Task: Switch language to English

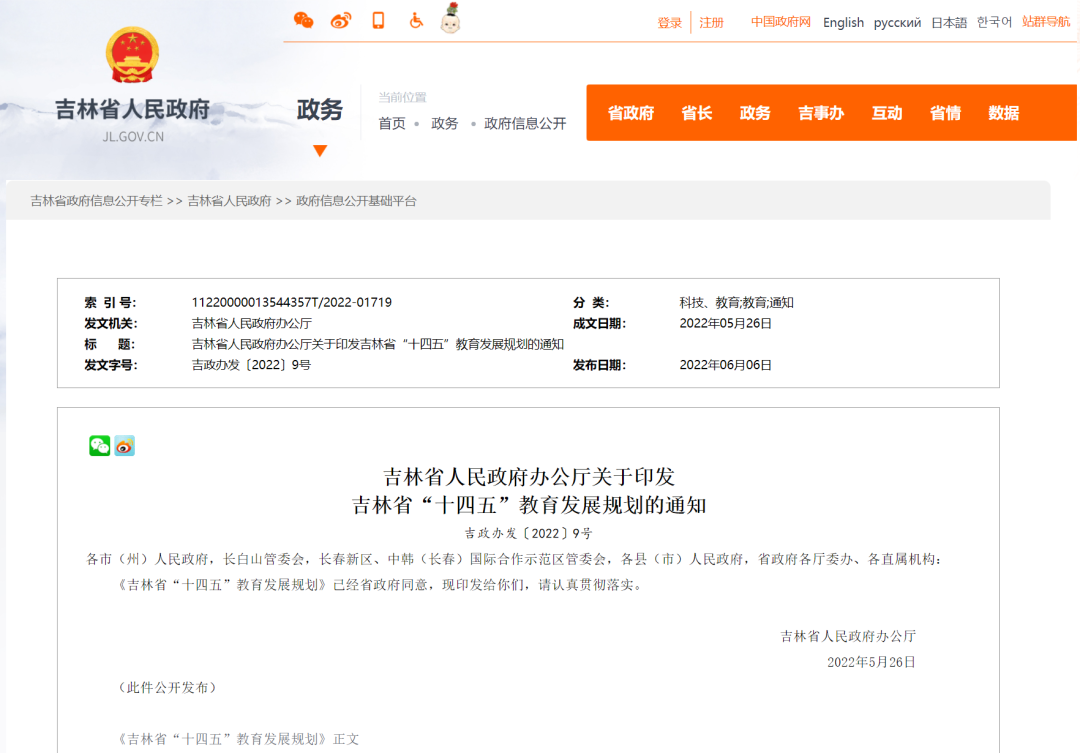Action: [843, 23]
